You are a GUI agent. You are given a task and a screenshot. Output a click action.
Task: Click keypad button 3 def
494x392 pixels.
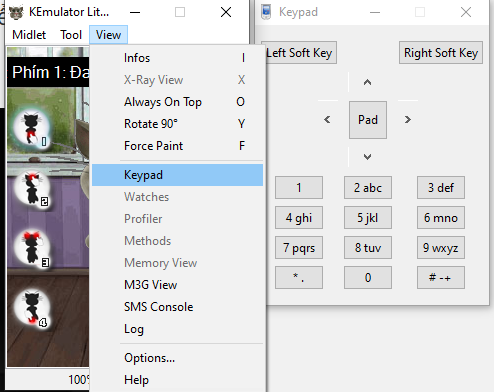point(441,188)
